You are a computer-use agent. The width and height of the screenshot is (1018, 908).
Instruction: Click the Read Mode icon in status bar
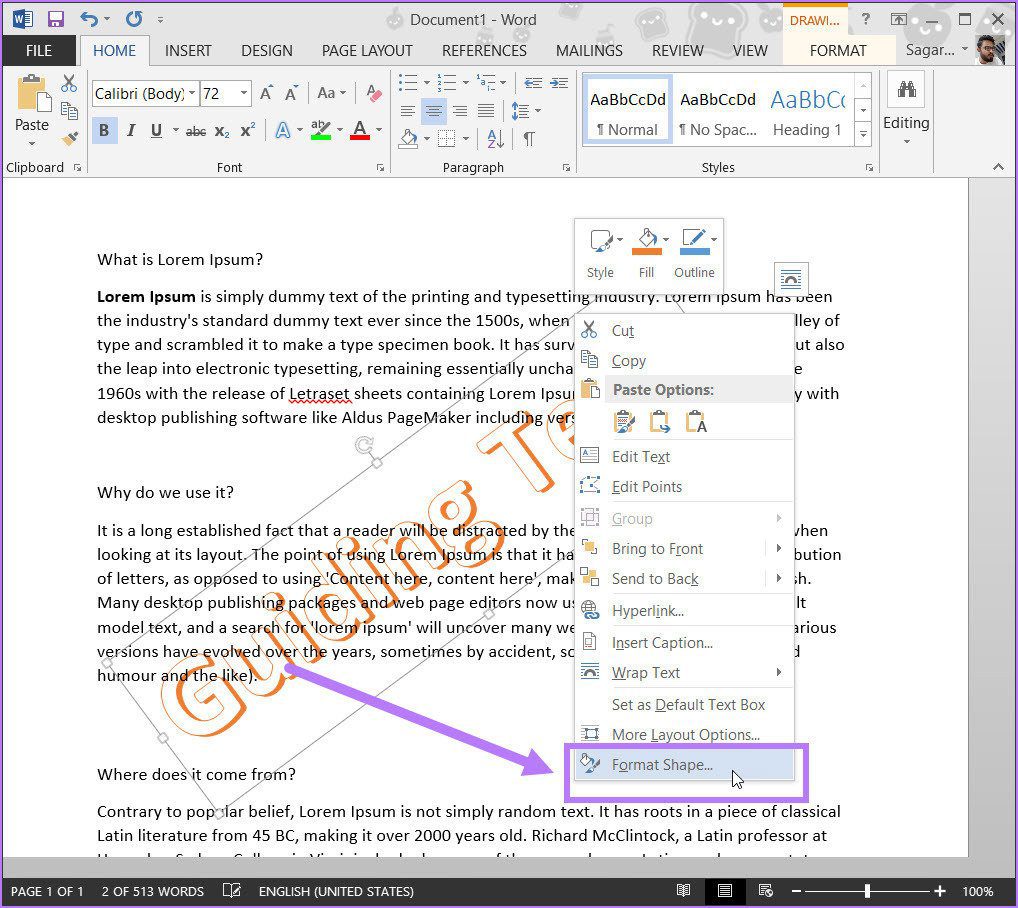click(683, 890)
